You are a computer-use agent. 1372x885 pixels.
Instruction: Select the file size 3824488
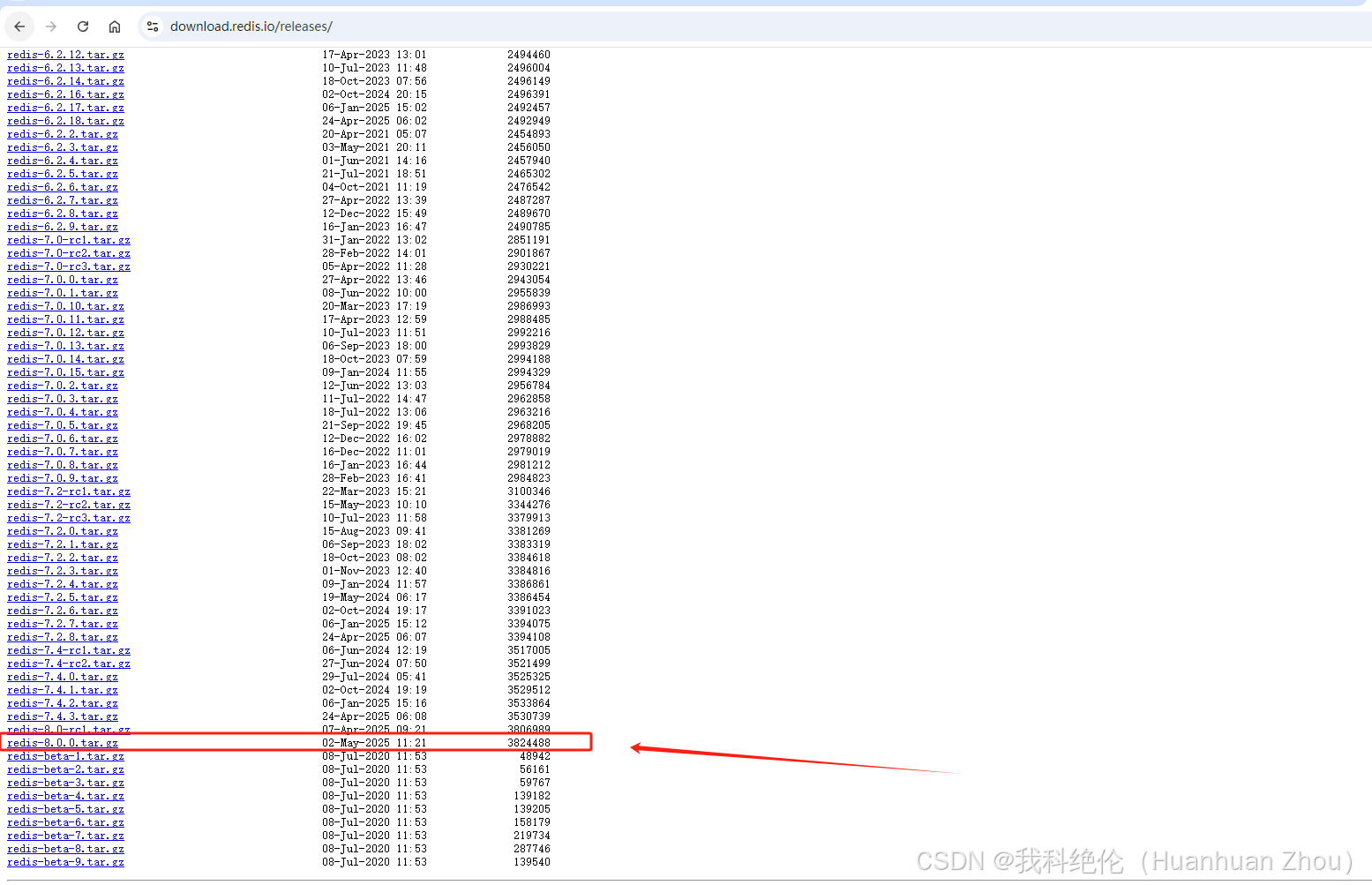coord(529,743)
